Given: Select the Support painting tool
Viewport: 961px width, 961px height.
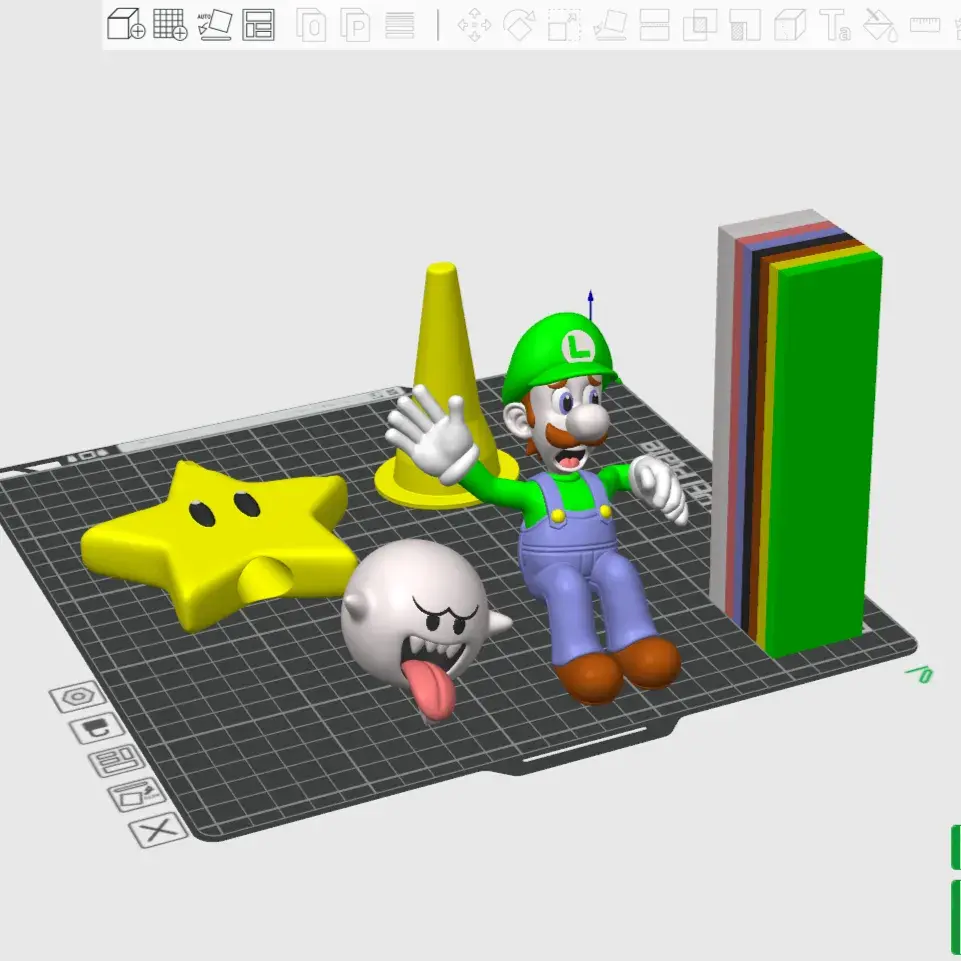Looking at the screenshot, I should pos(745,25).
